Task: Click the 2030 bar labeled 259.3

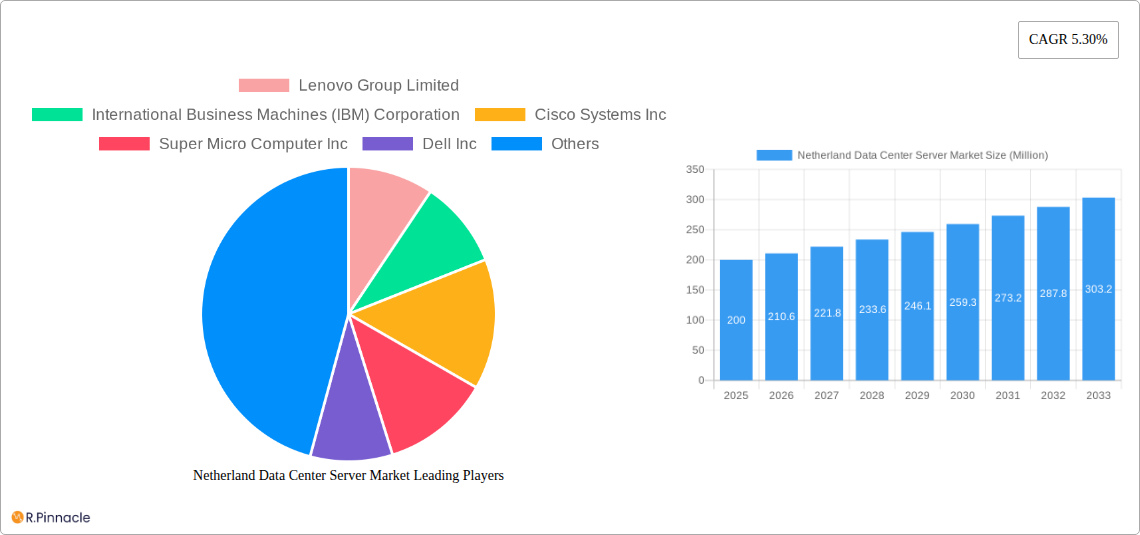Action: [963, 302]
